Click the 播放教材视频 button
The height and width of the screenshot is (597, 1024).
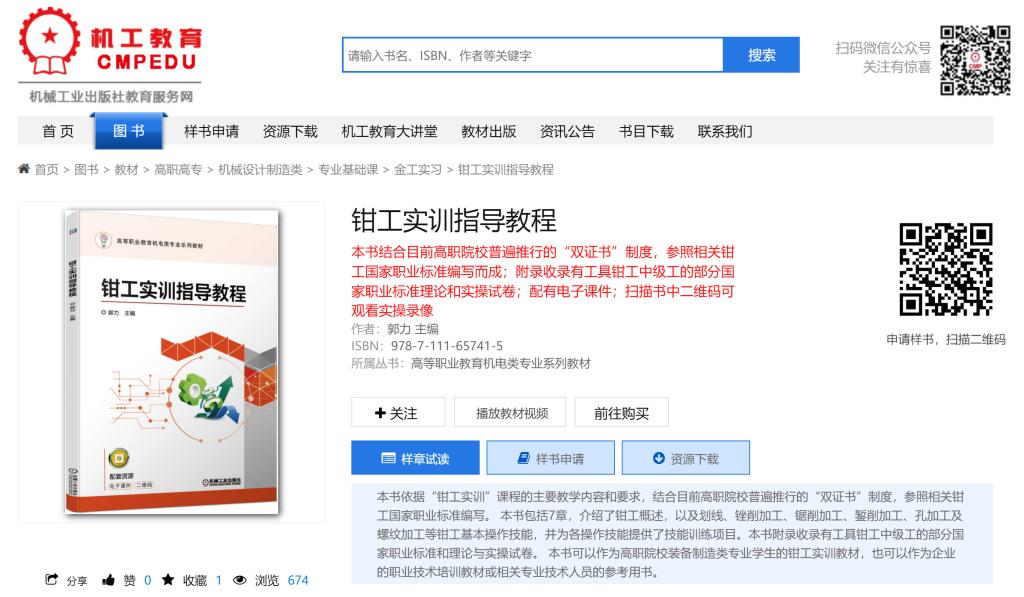510,413
